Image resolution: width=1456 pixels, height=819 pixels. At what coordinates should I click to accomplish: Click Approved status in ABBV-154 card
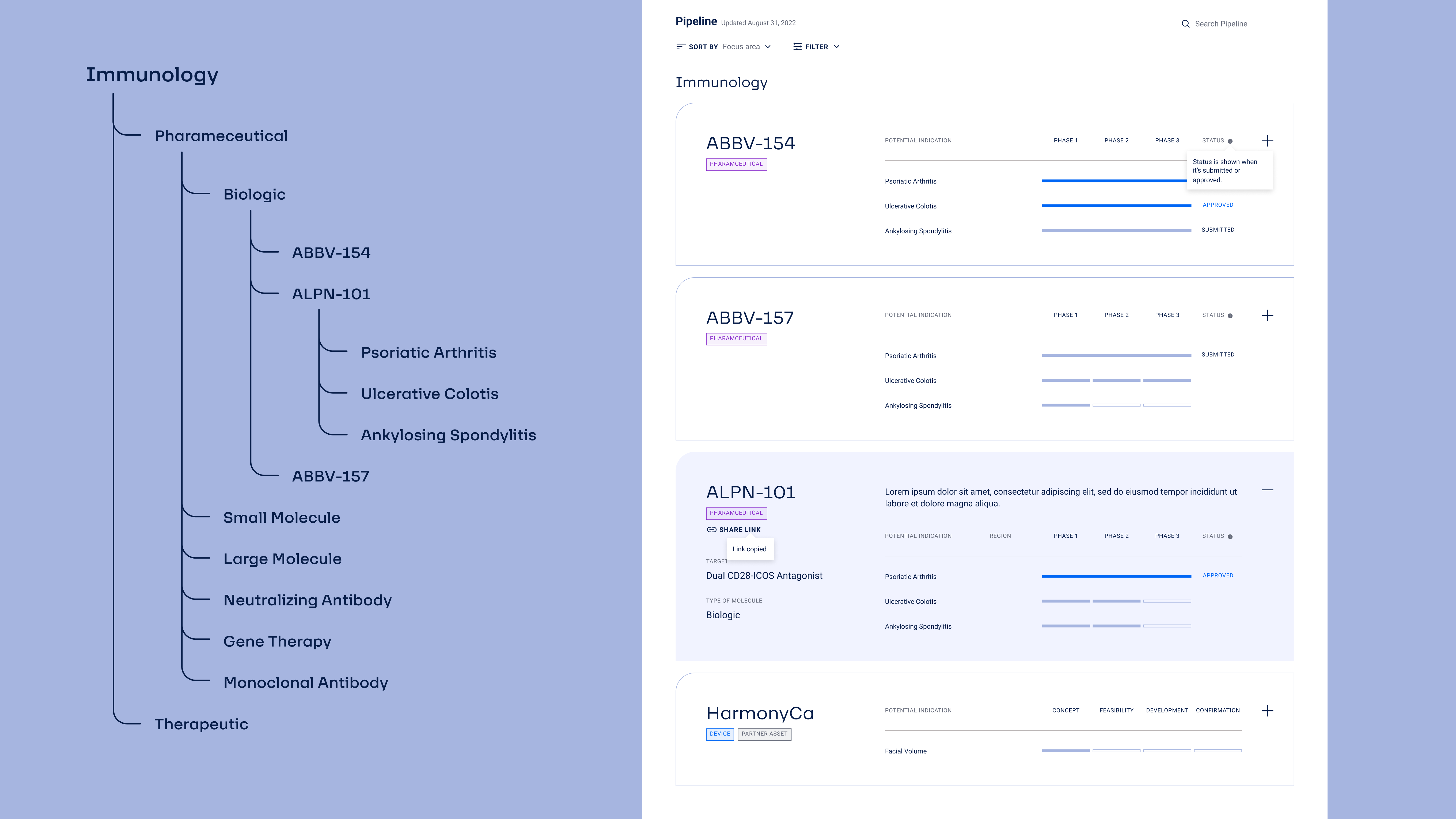(1218, 205)
